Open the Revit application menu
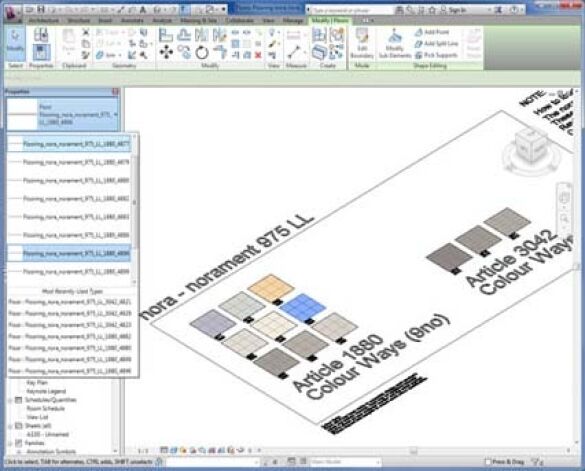Viewport: 585px width, 471px height. click(x=12, y=12)
